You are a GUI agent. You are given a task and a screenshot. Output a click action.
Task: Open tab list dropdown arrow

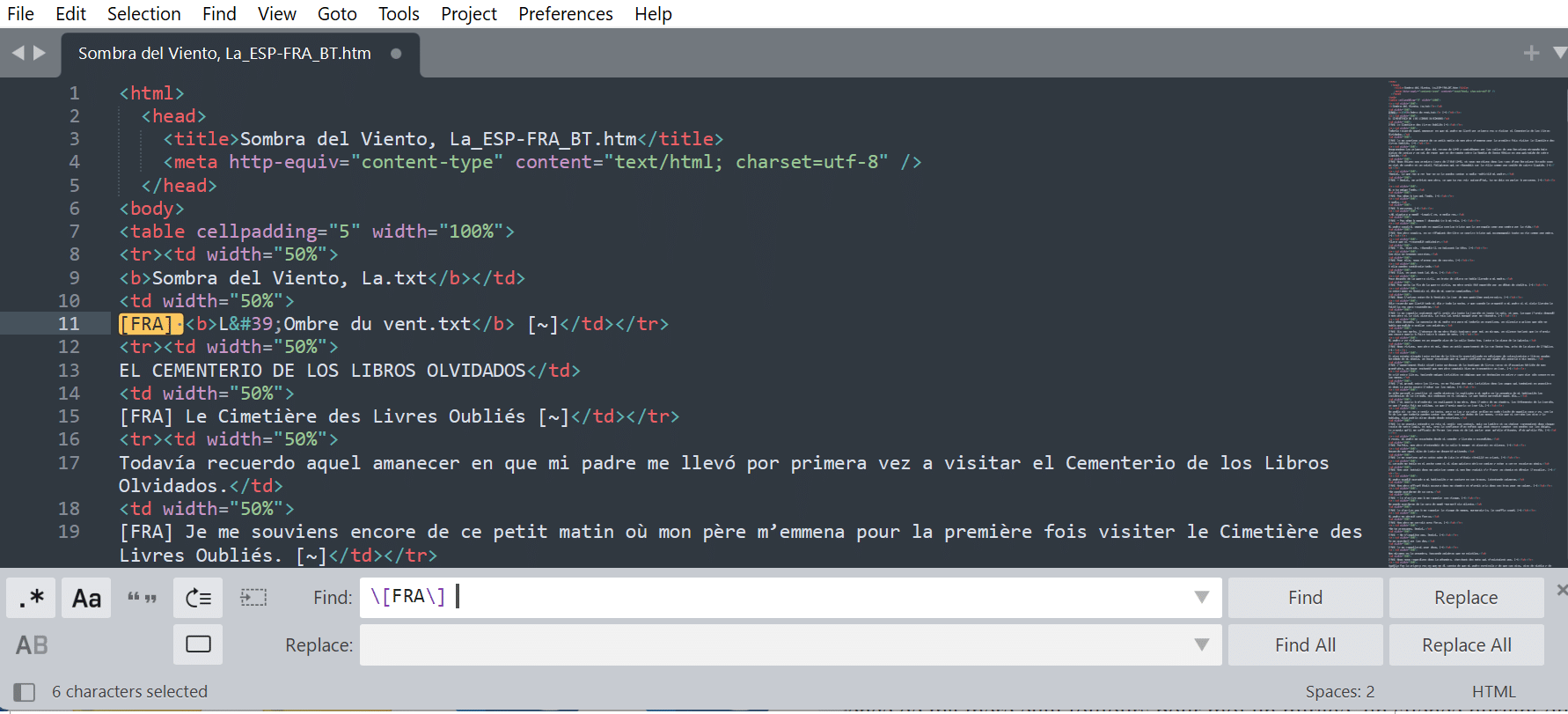click(x=1559, y=53)
